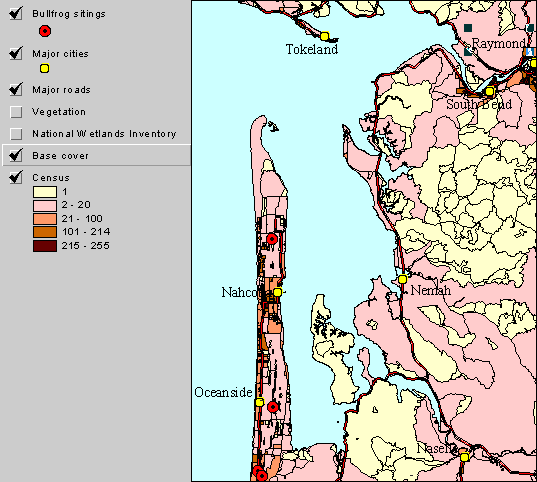Viewport: 537px width, 482px height.
Task: Click the bullfrog siting beside Oceanside marker
Action: (273, 407)
